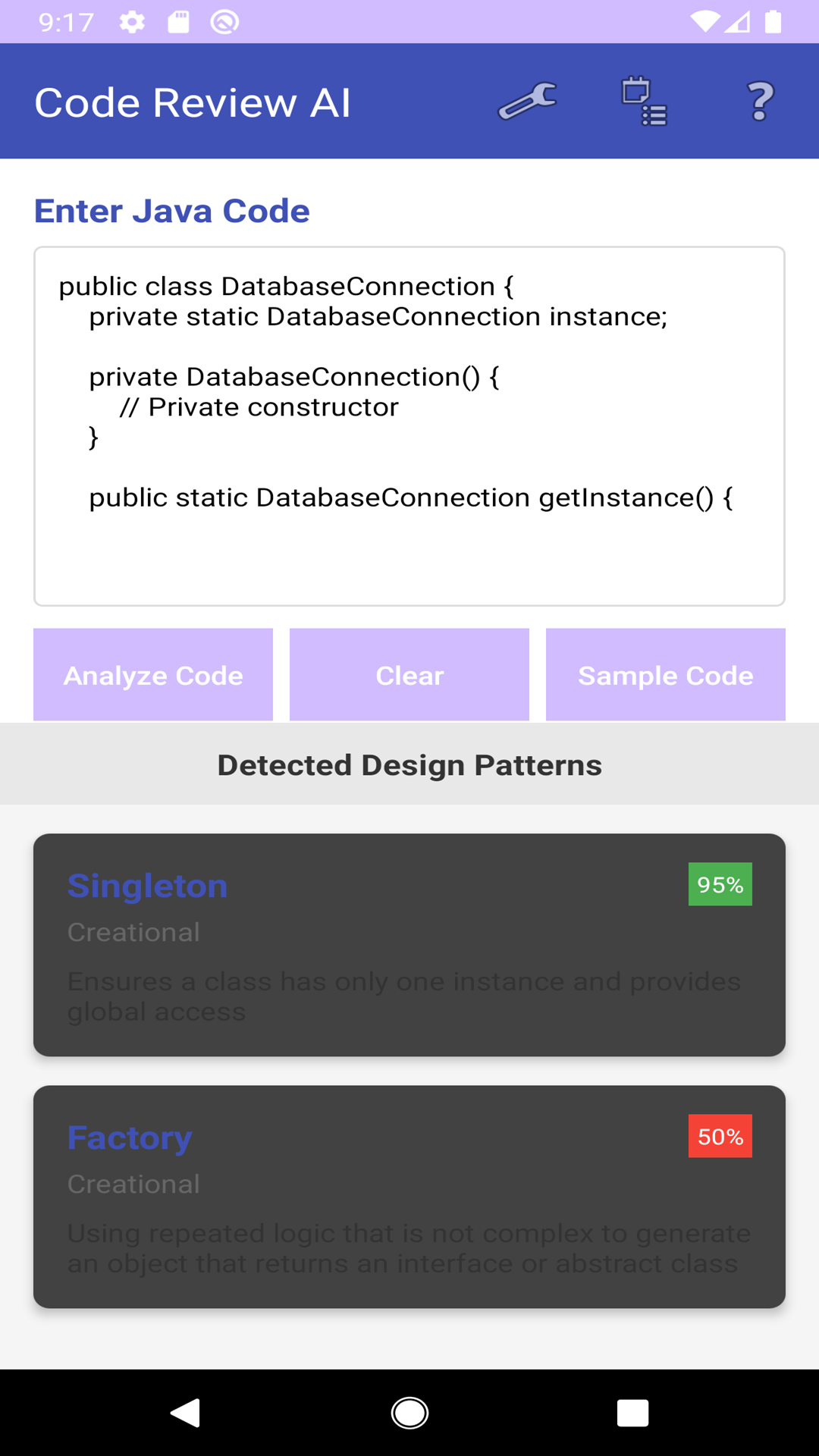819x1456 pixels.
Task: Select the Singleton pattern title
Action: click(x=147, y=886)
